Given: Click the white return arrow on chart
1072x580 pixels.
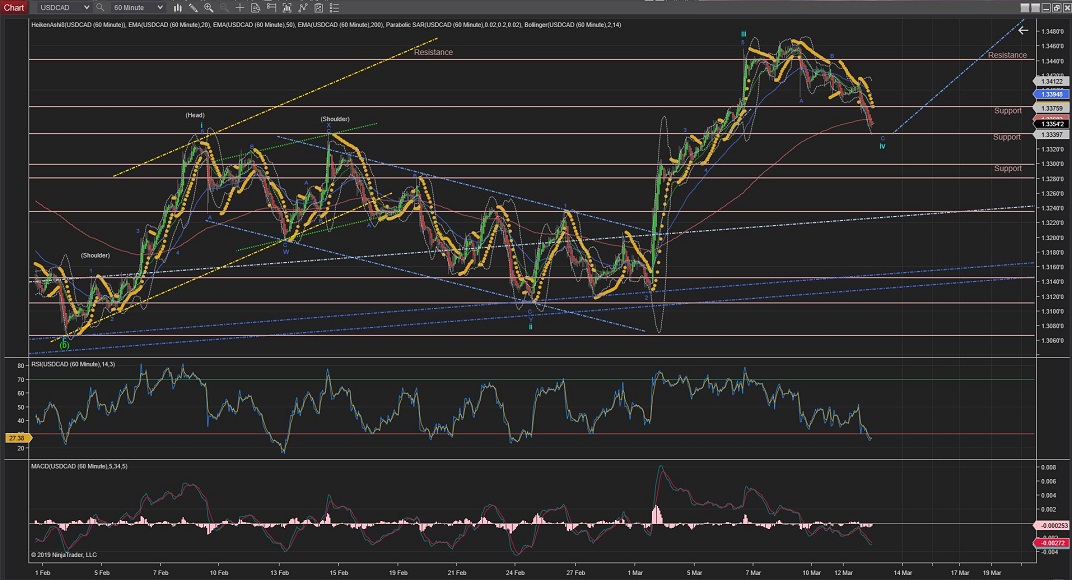Looking at the screenshot, I should click(1022, 31).
